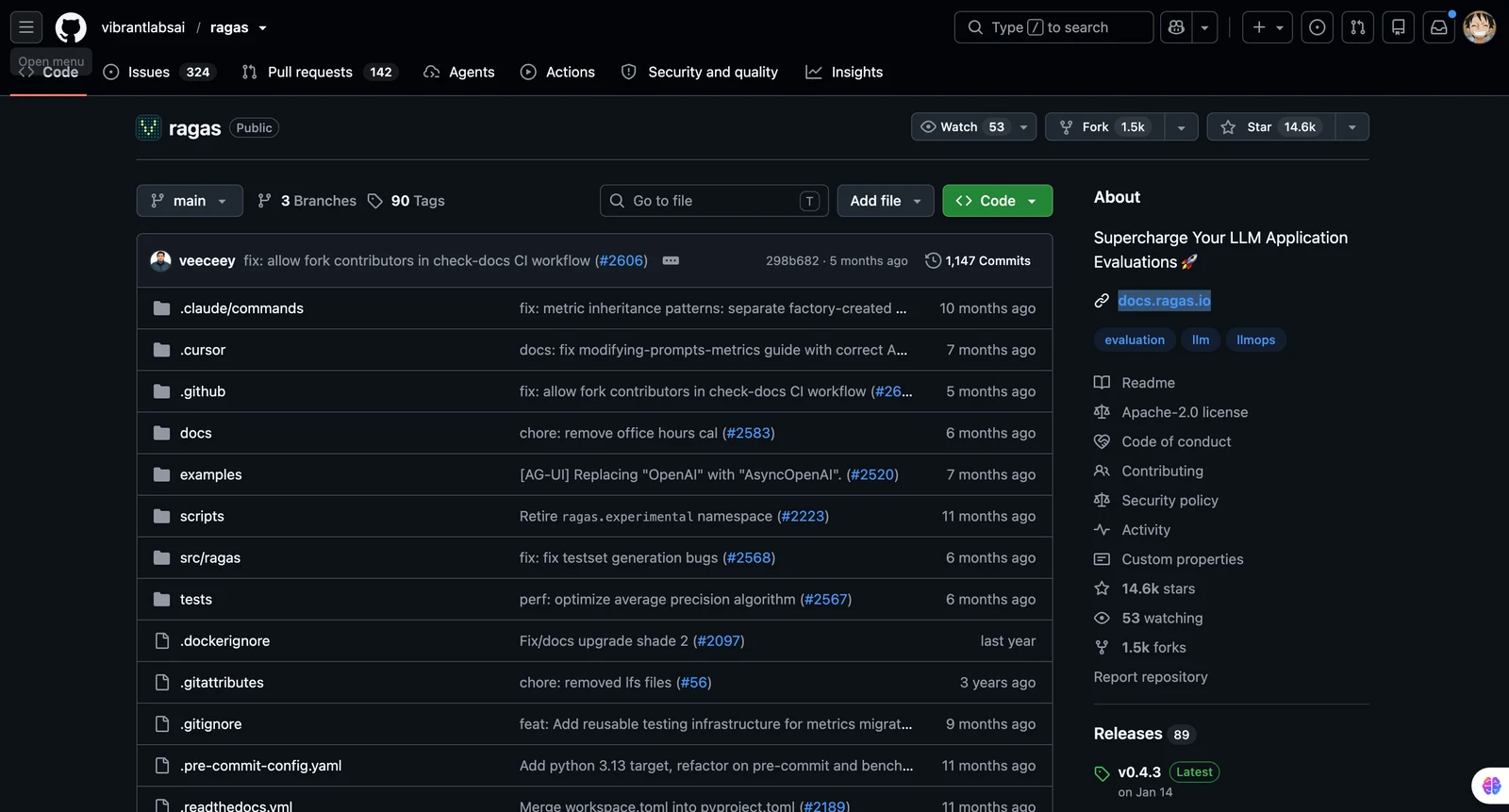Expand the Star lists dropdown arrow
This screenshot has height=812, width=1509.
[1351, 127]
